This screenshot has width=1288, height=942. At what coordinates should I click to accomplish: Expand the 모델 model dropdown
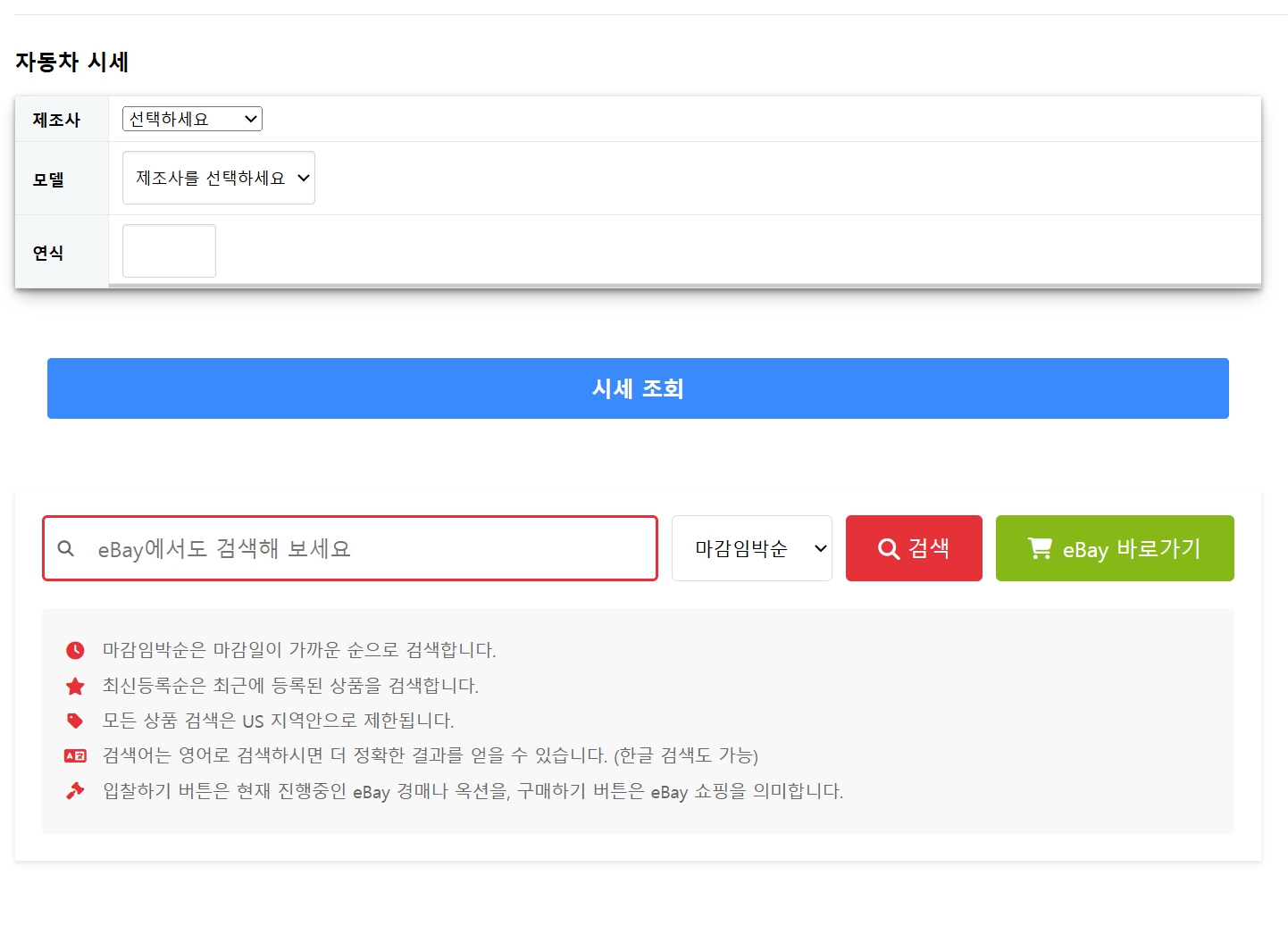click(219, 178)
